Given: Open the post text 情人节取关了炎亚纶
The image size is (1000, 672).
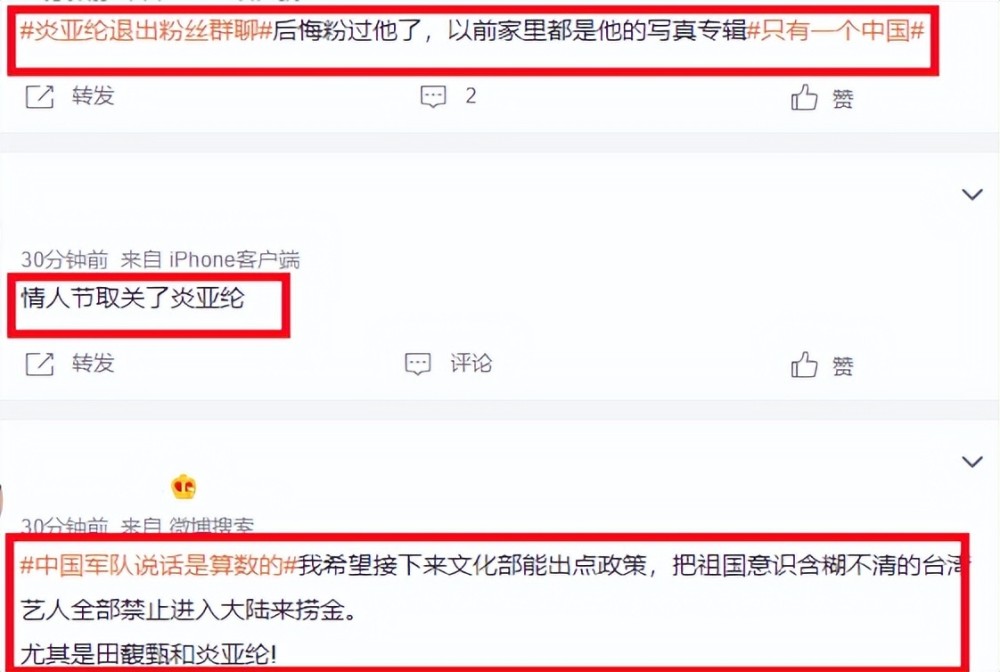Looking at the screenshot, I should [133, 298].
